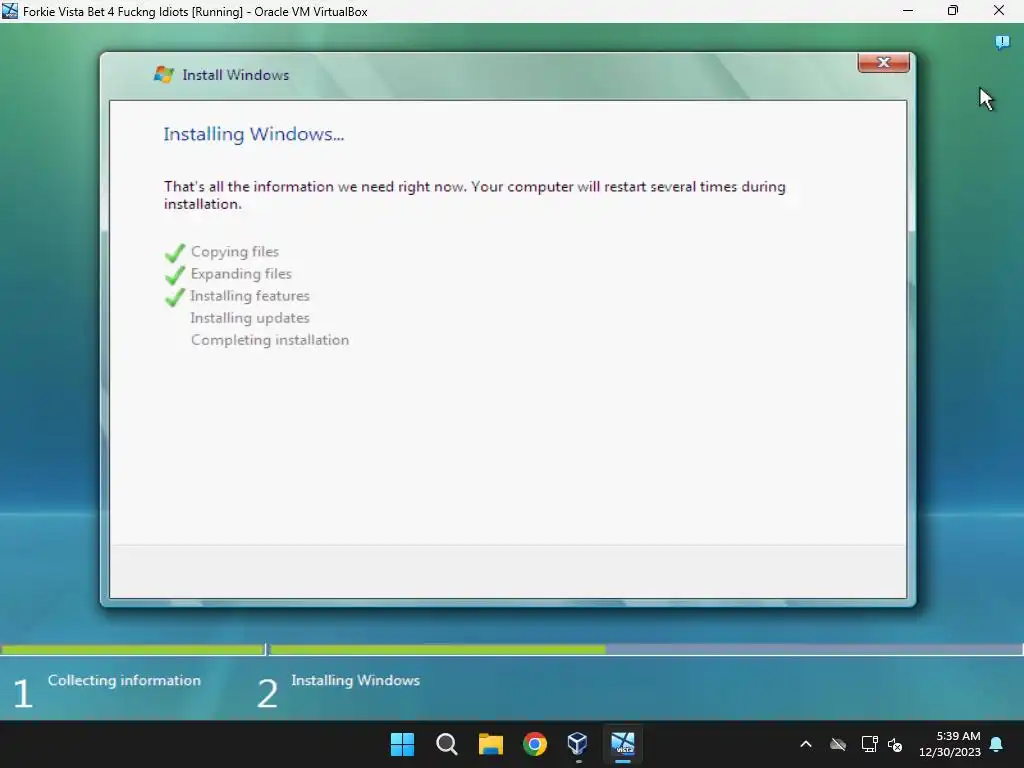Click the 'Installing updates' step text
The height and width of the screenshot is (768, 1024).
249,318
